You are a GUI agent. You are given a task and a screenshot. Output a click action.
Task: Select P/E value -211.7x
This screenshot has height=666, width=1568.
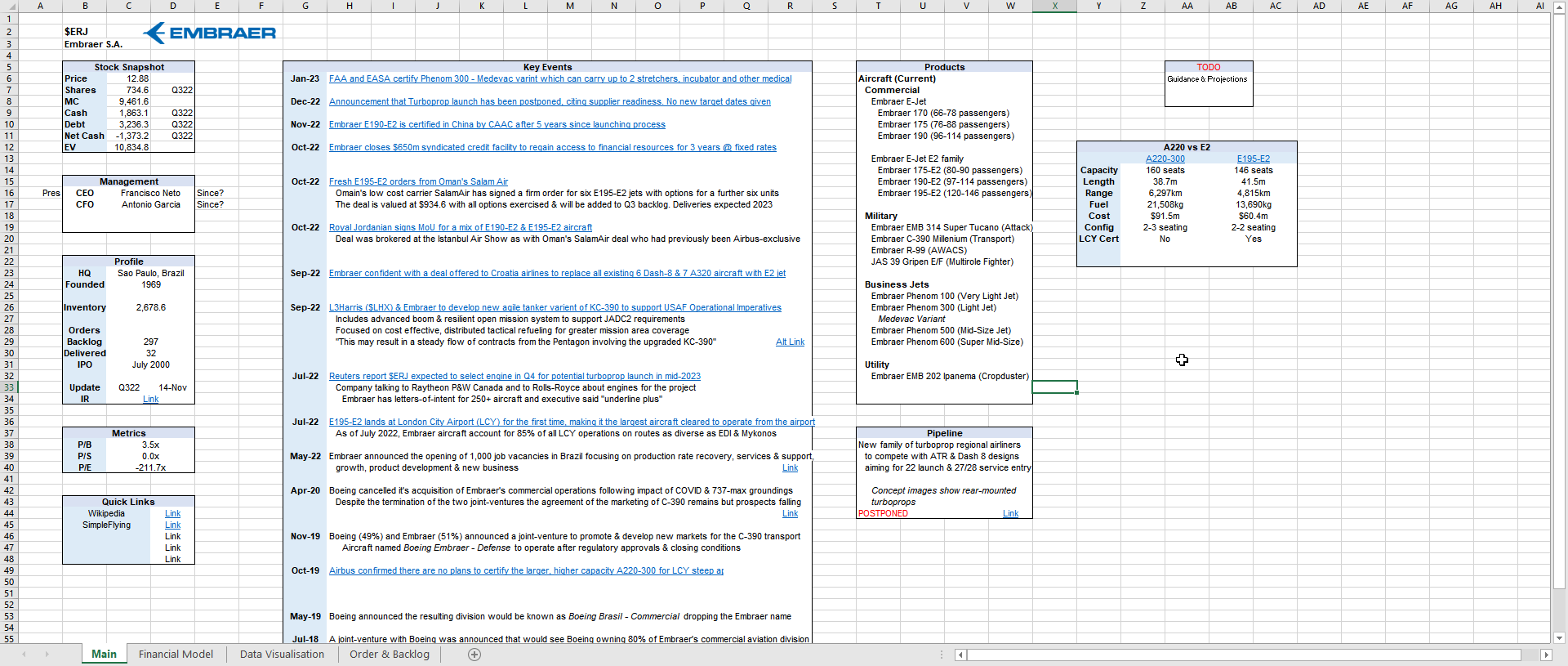click(x=151, y=468)
